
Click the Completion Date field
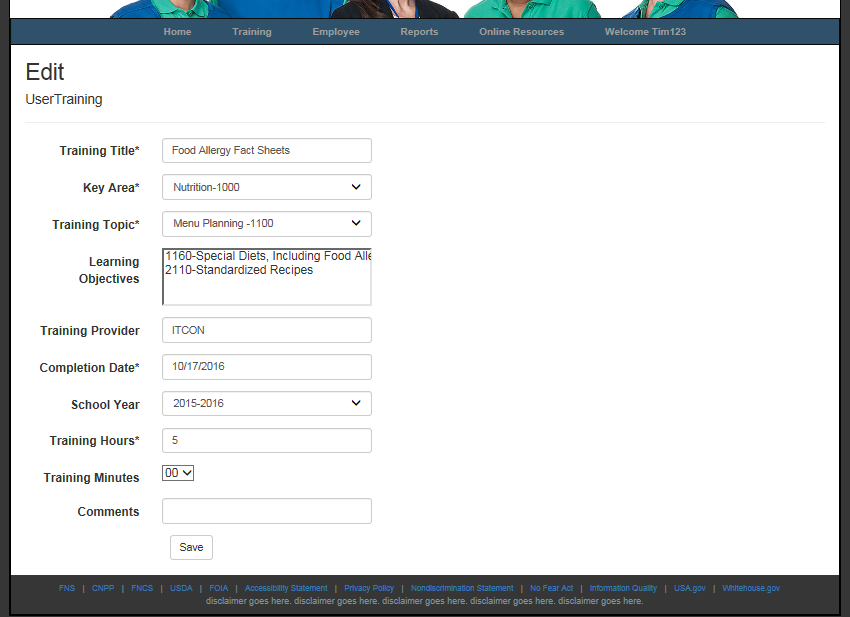coord(267,367)
